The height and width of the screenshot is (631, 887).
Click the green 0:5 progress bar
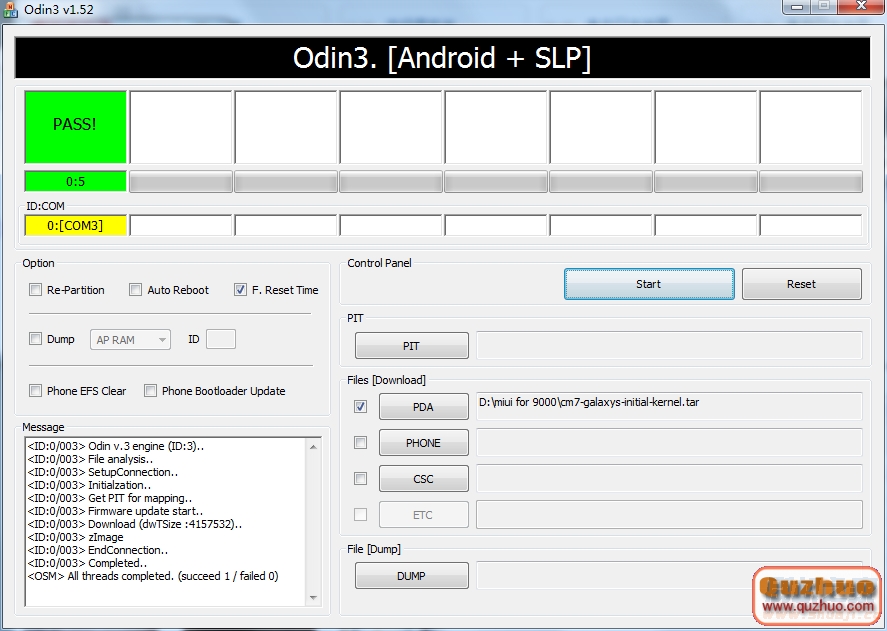75,182
